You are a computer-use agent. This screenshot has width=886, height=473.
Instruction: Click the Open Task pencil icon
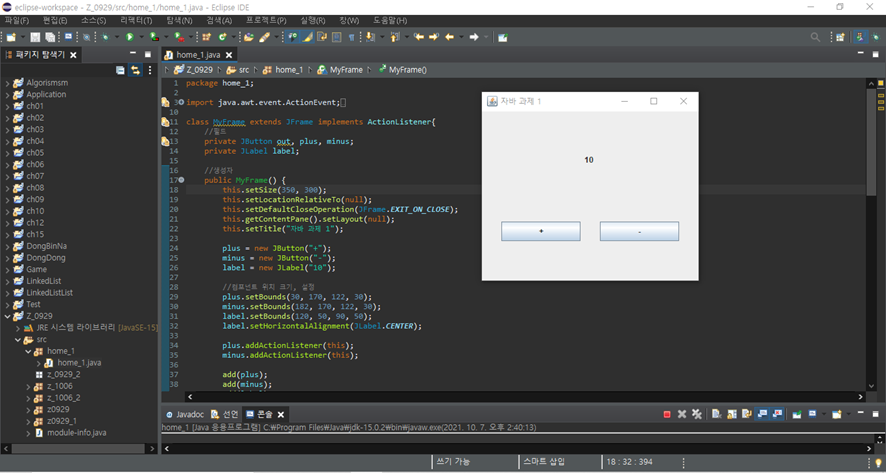coord(264,37)
